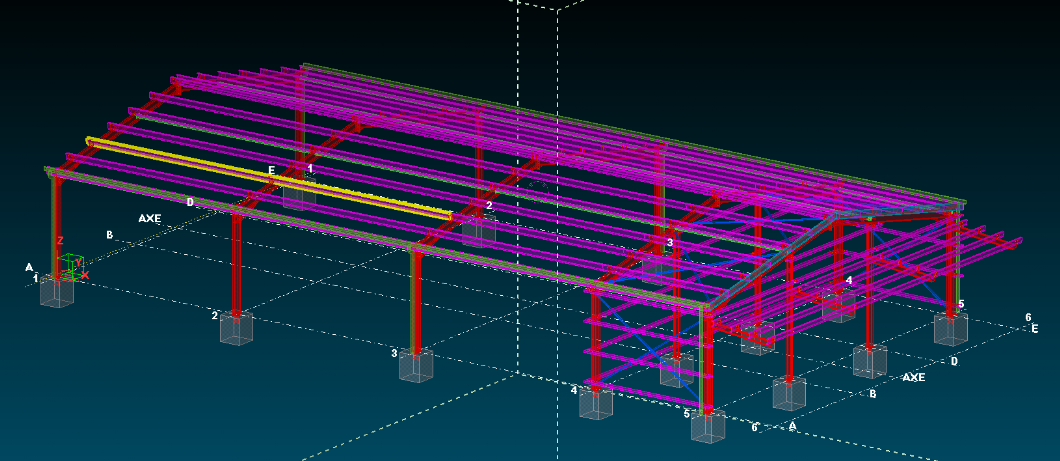The image size is (1060, 461).
Task: Click grid label B on the left
Action: point(109,235)
